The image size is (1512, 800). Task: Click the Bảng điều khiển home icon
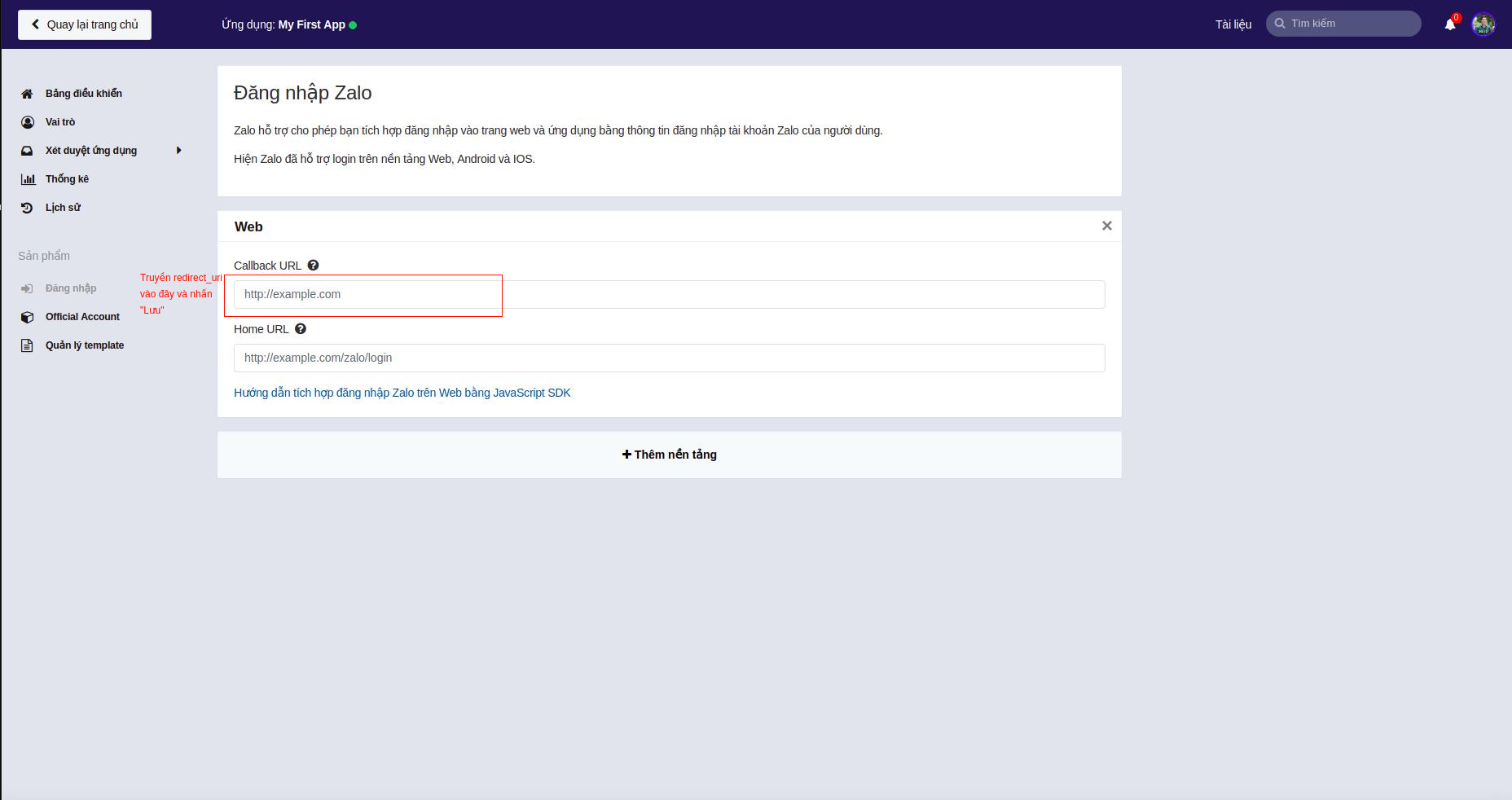click(x=27, y=94)
